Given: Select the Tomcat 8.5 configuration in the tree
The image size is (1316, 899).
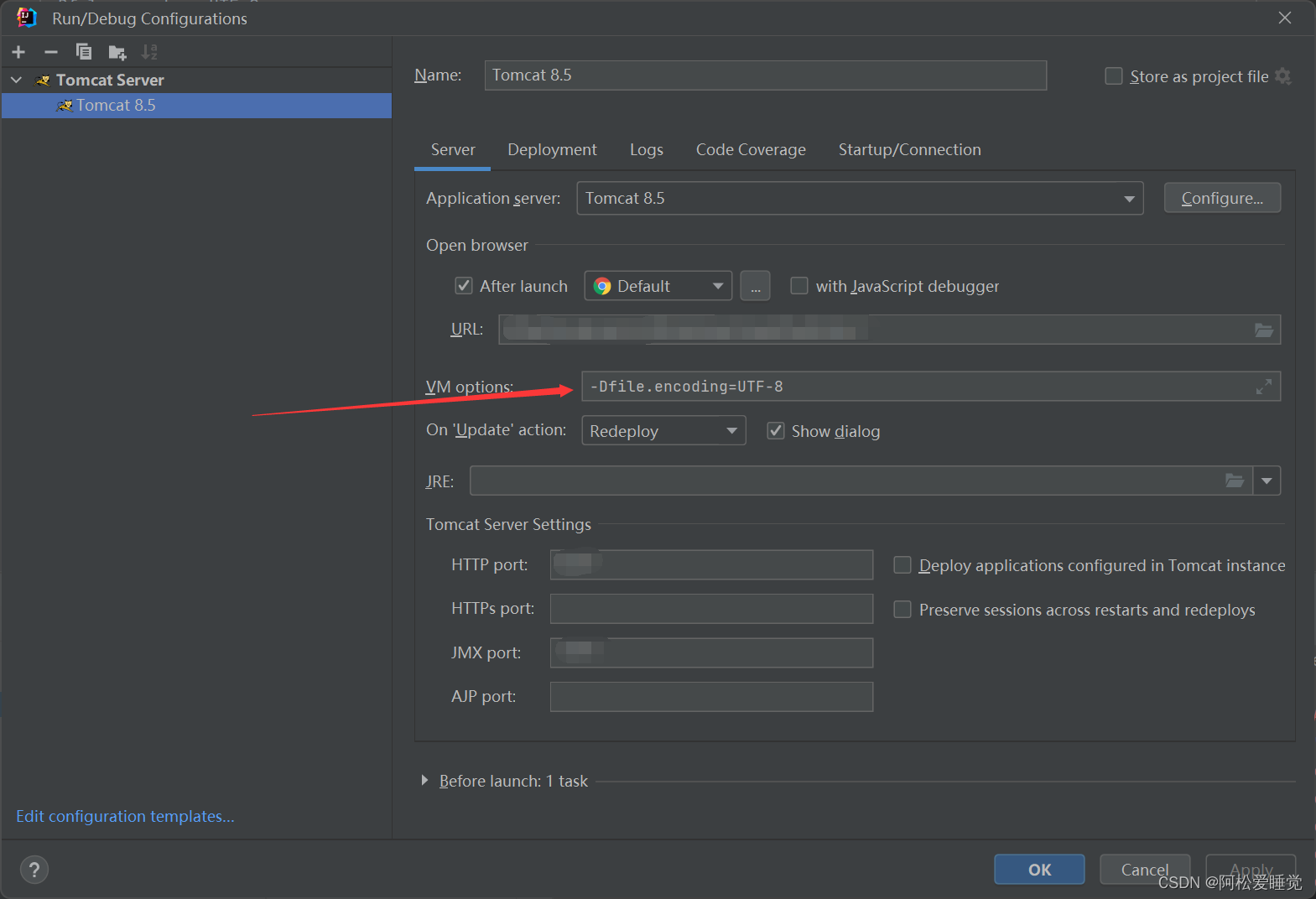Looking at the screenshot, I should click(196, 106).
